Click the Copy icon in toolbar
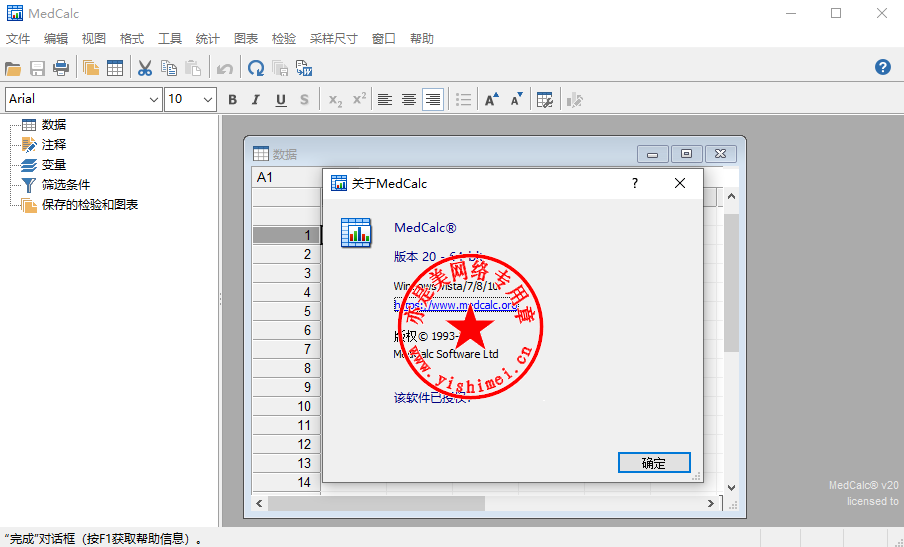Image resolution: width=904 pixels, height=547 pixels. [x=169, y=68]
